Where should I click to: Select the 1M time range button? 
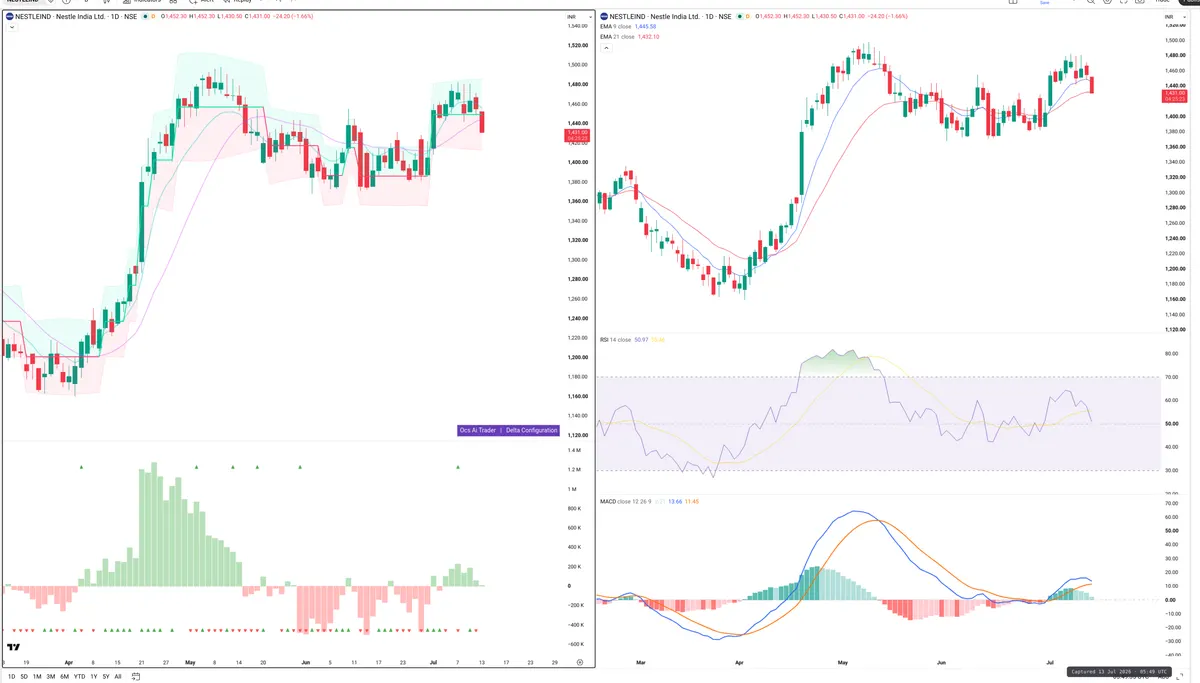coord(37,676)
